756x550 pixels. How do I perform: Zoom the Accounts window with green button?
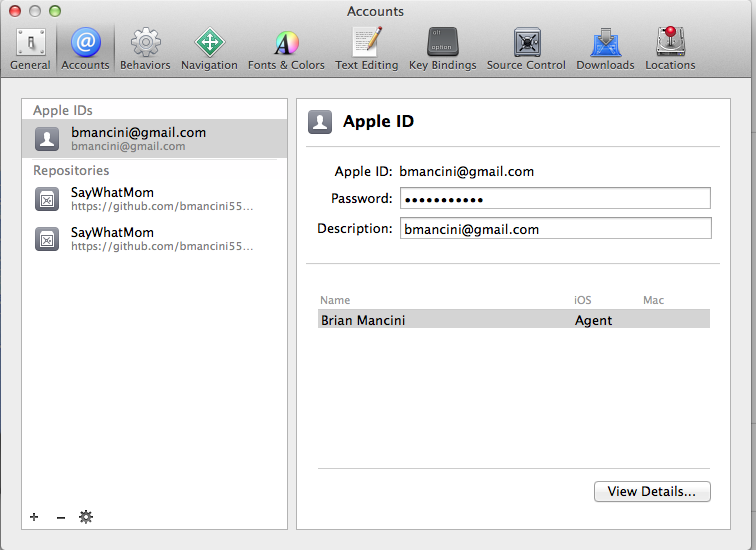55,11
